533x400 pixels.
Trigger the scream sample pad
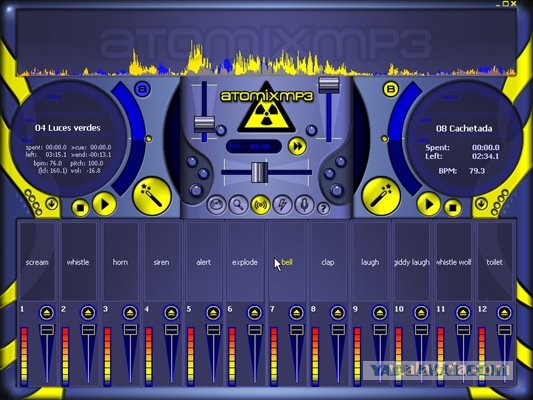tap(37, 261)
